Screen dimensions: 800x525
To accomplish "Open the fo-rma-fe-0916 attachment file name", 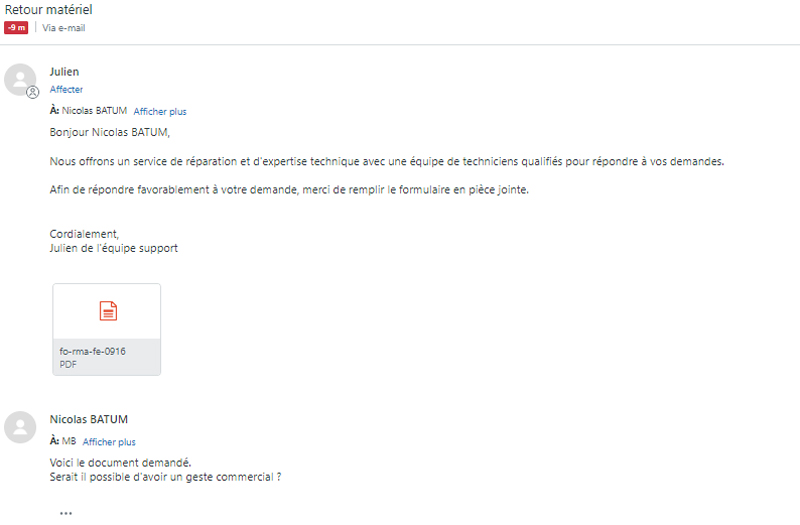I will coord(92,351).
